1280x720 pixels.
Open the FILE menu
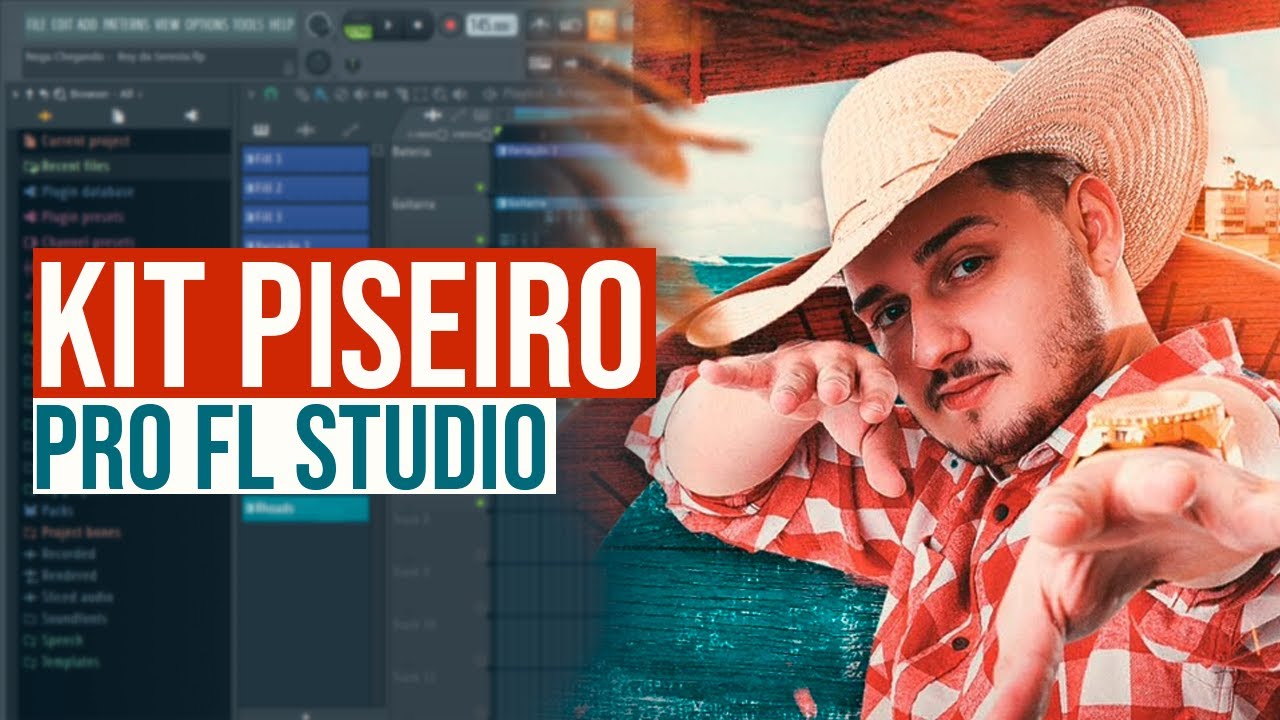(x=37, y=24)
